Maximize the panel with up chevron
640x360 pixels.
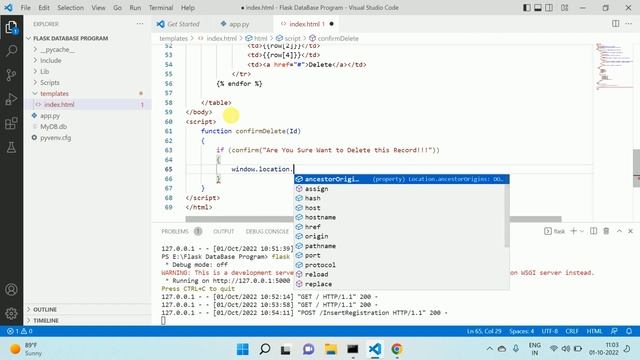point(619,231)
